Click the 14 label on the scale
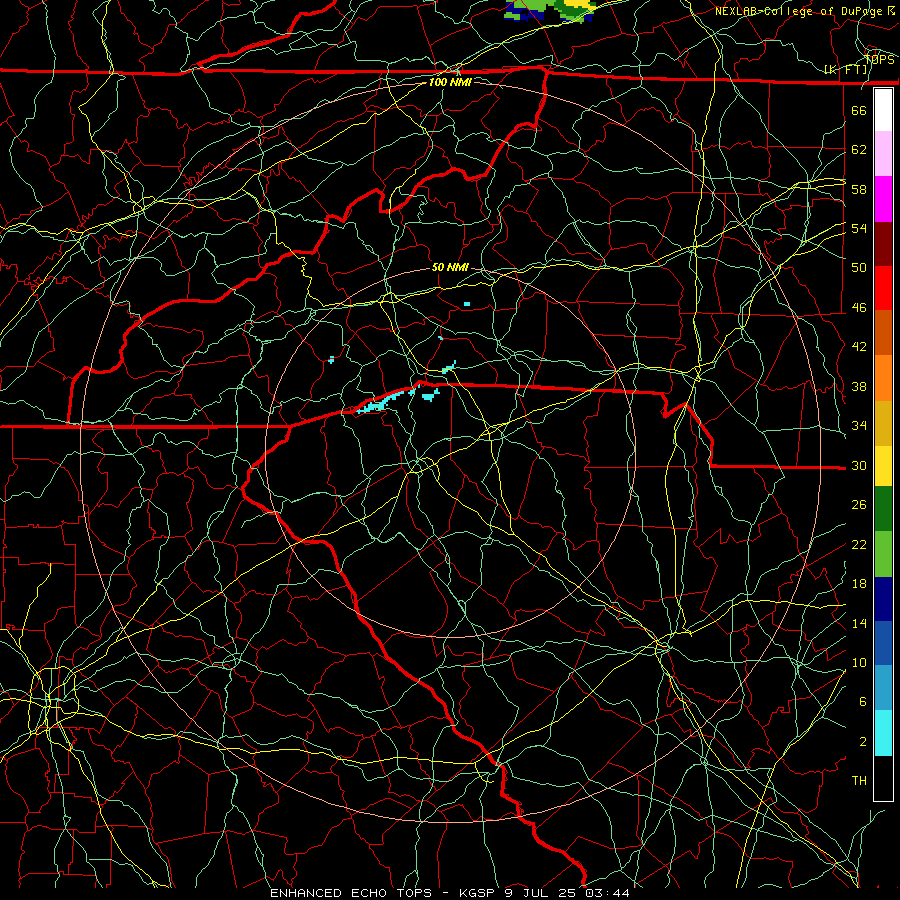This screenshot has height=900, width=900. (x=859, y=623)
